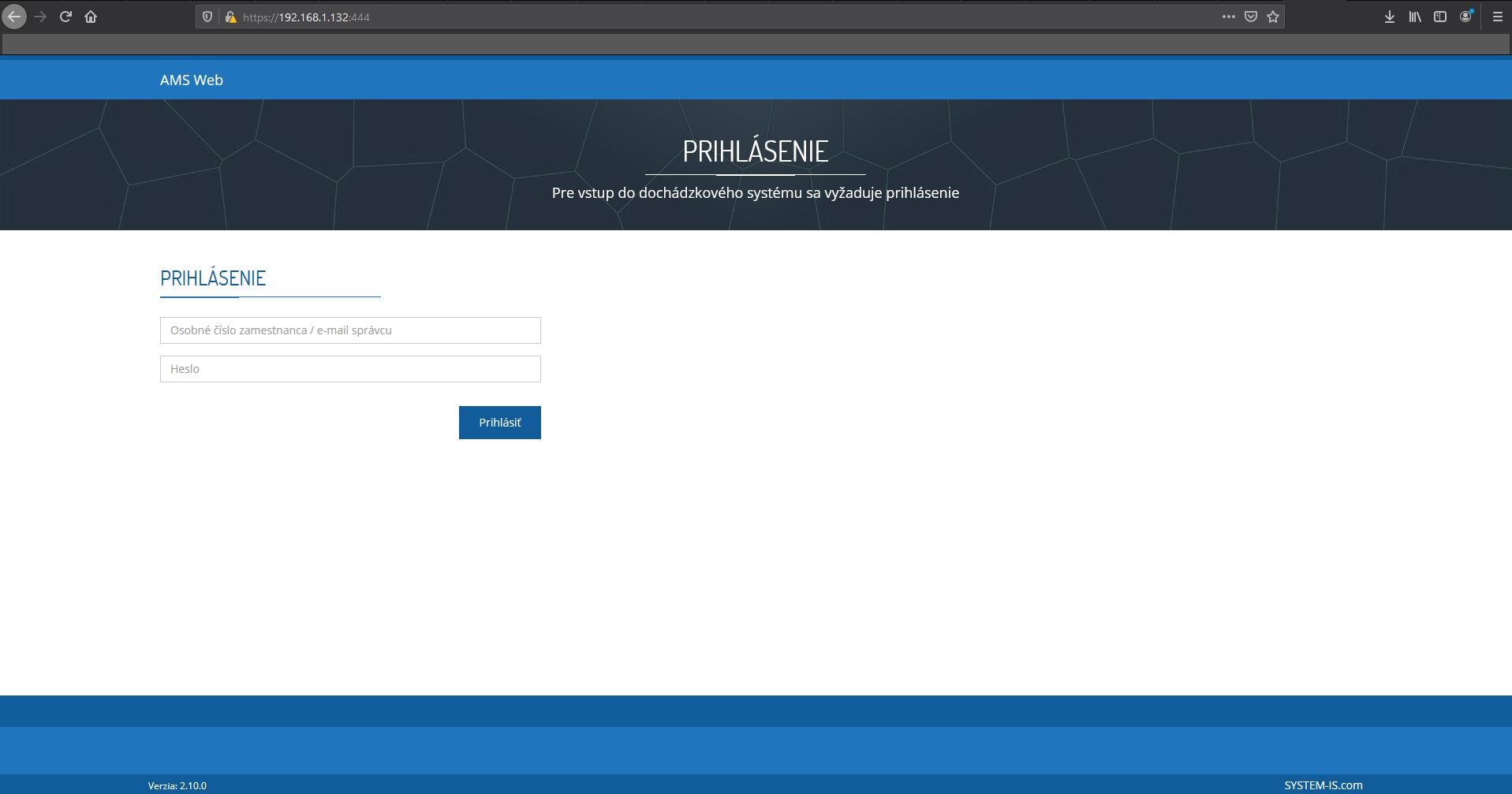Open the Firefox hamburger menu
Screen dimensions: 1512x794
tap(1497, 16)
